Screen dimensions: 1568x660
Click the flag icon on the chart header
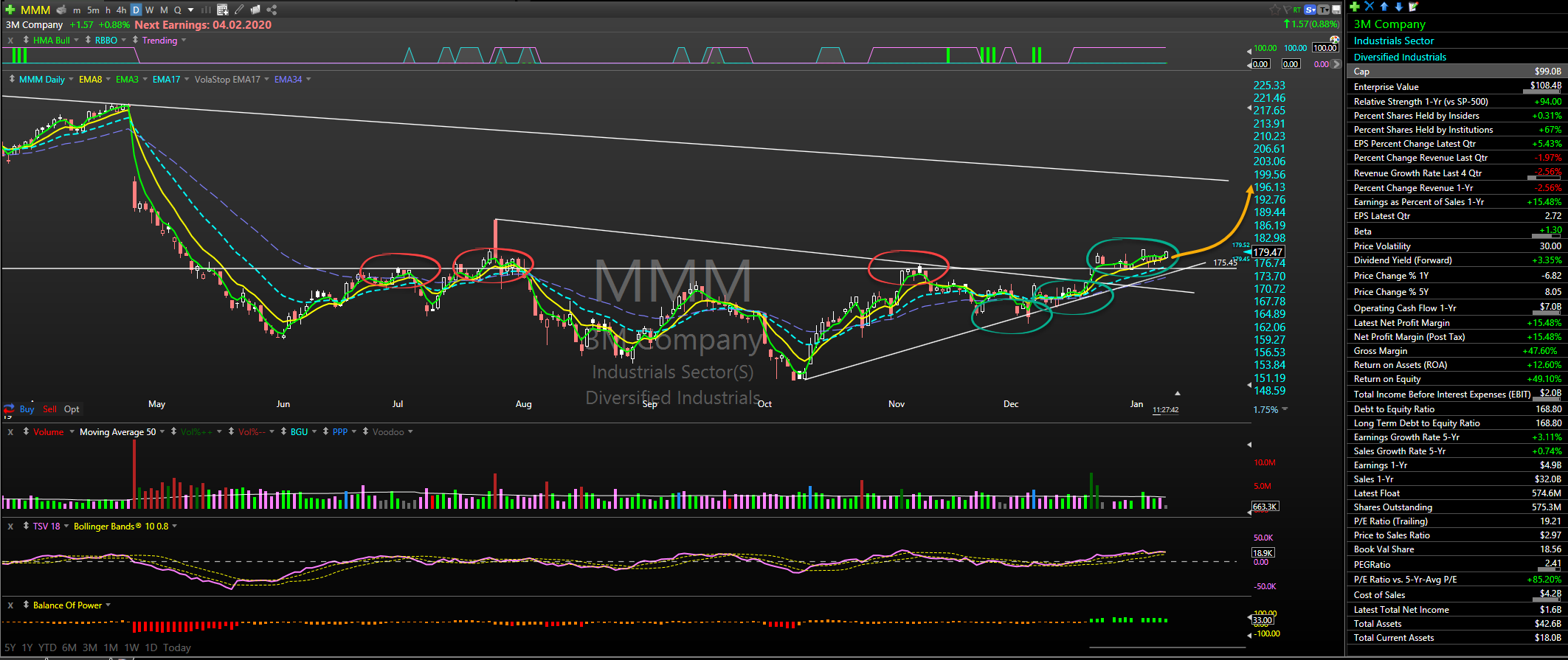pos(1288,10)
